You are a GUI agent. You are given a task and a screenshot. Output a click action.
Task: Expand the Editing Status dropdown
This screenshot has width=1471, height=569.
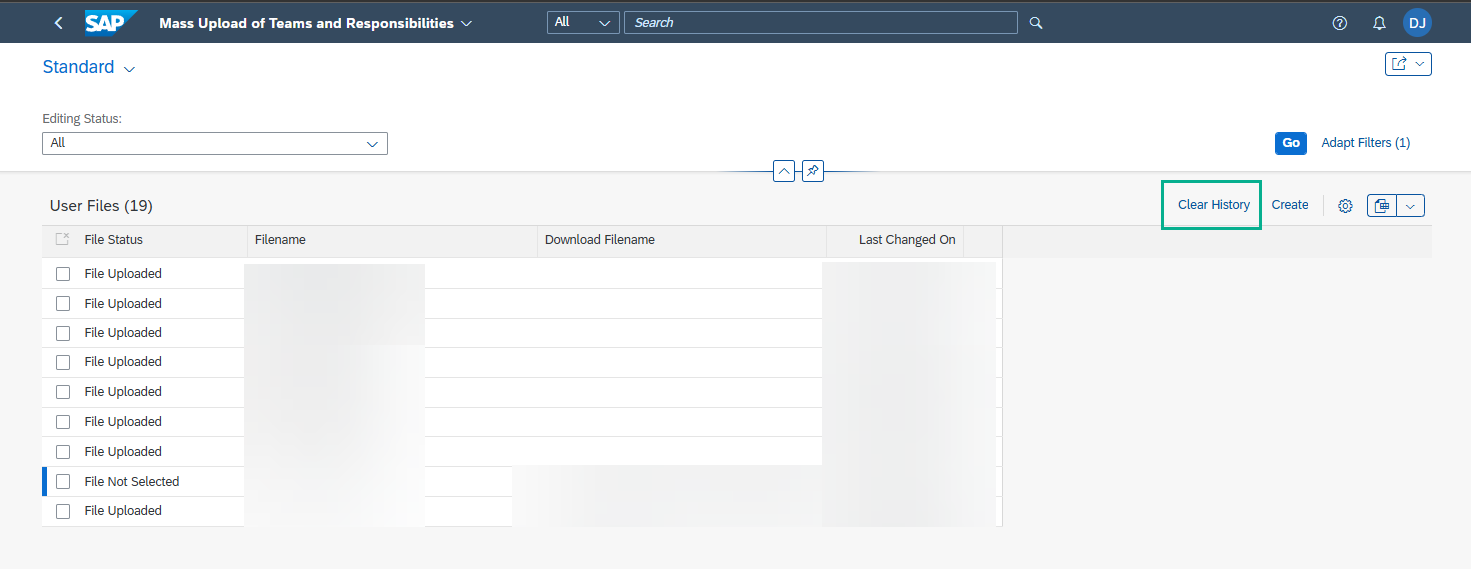[x=372, y=144]
